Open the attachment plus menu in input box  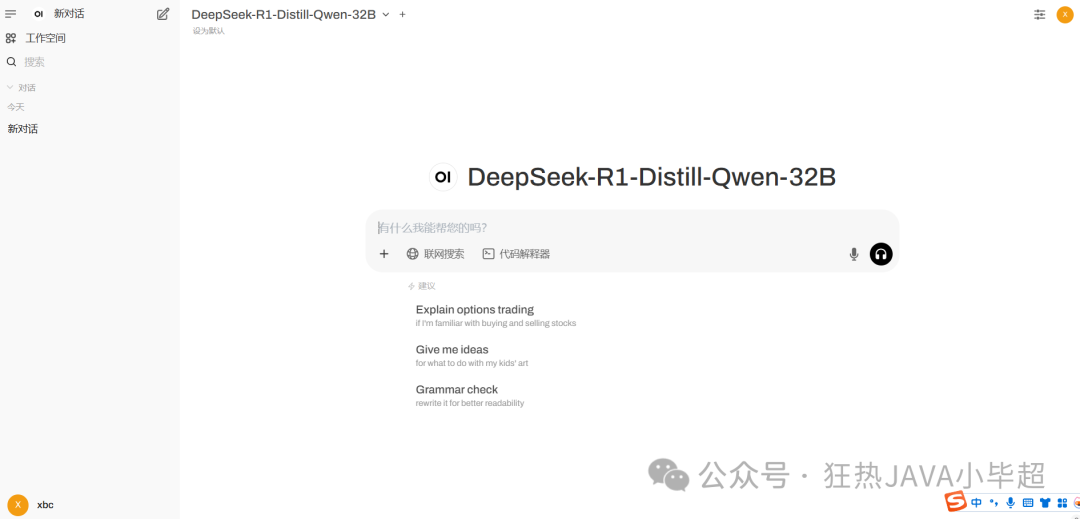384,254
